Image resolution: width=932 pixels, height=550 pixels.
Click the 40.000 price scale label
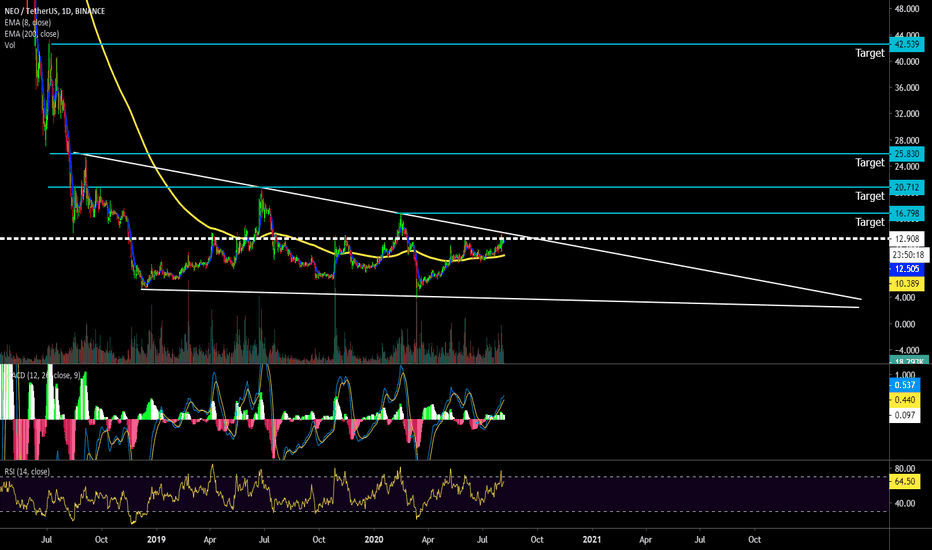tap(907, 61)
